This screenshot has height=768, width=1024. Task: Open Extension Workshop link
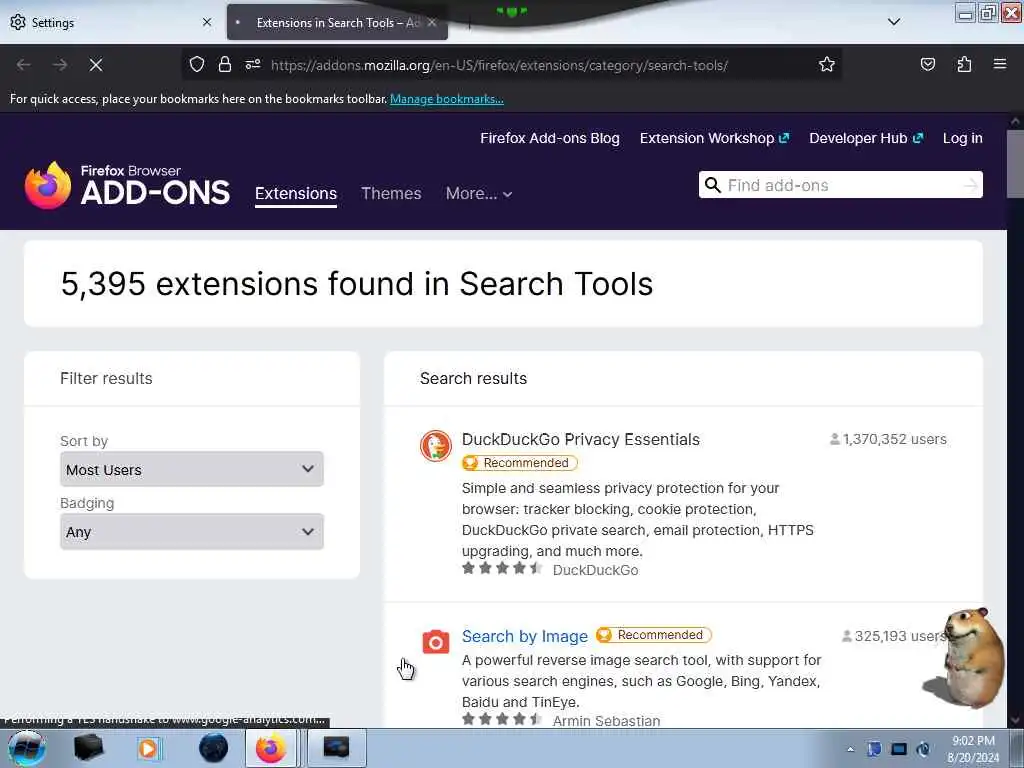(x=714, y=138)
